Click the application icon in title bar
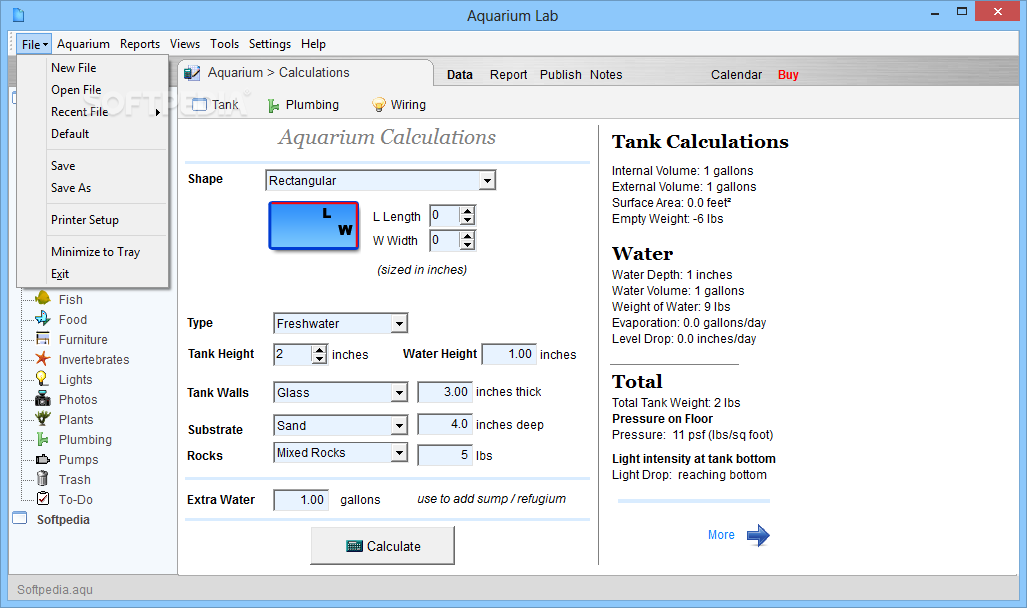1027x608 pixels. click(x=18, y=14)
